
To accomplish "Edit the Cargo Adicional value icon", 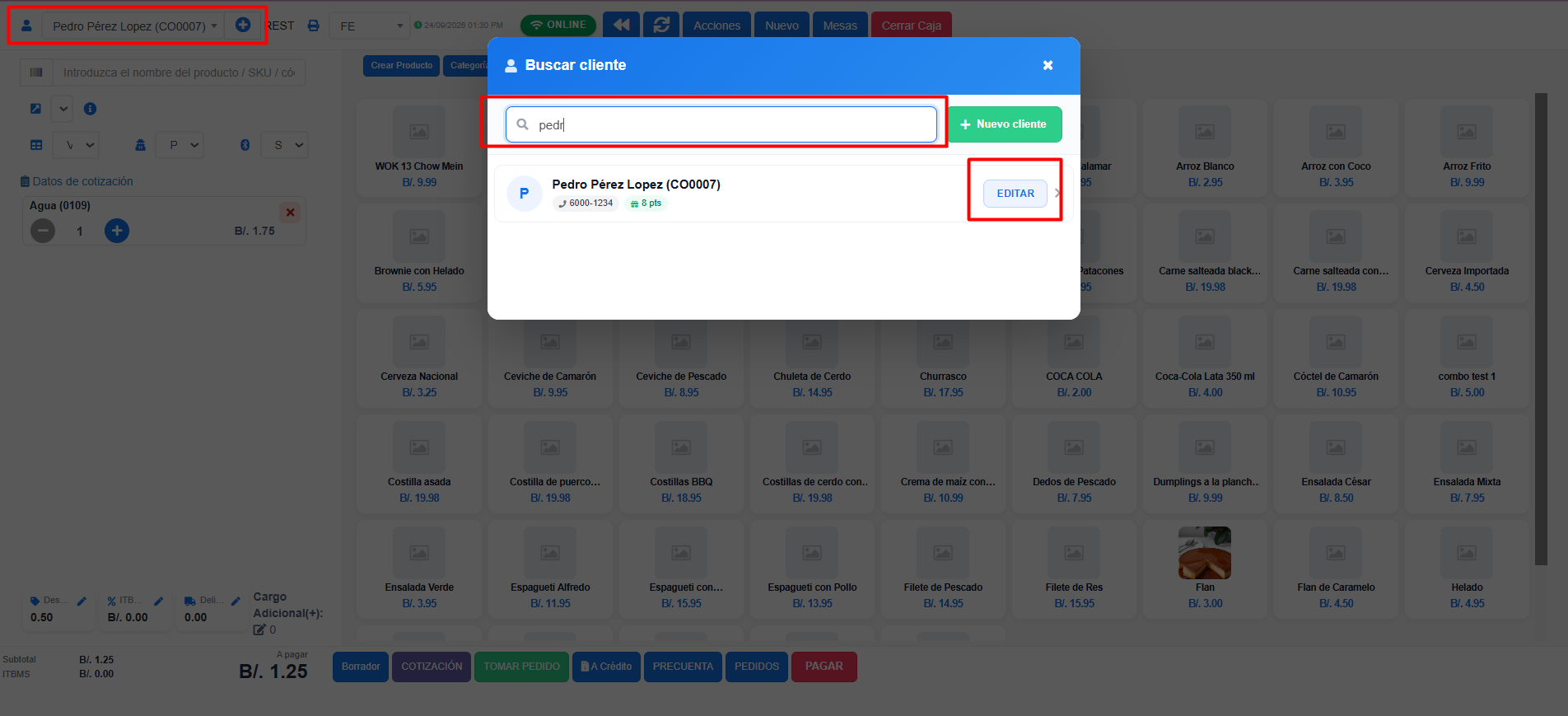I will (259, 629).
